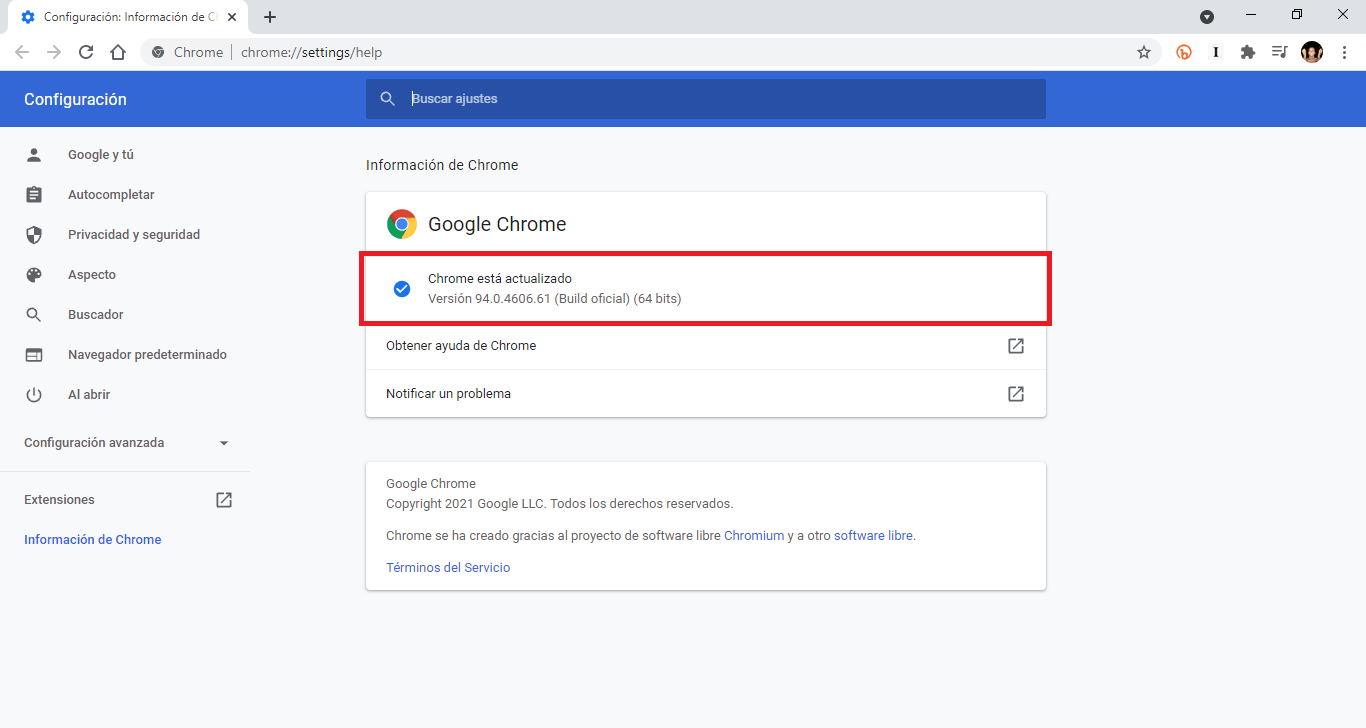1366x728 pixels.
Task: Open the user profile avatar
Action: click(1312, 52)
